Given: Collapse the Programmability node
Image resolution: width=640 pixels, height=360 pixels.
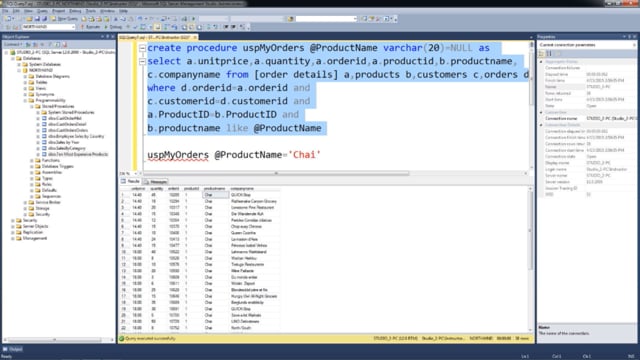Looking at the screenshot, I should coord(25,100).
